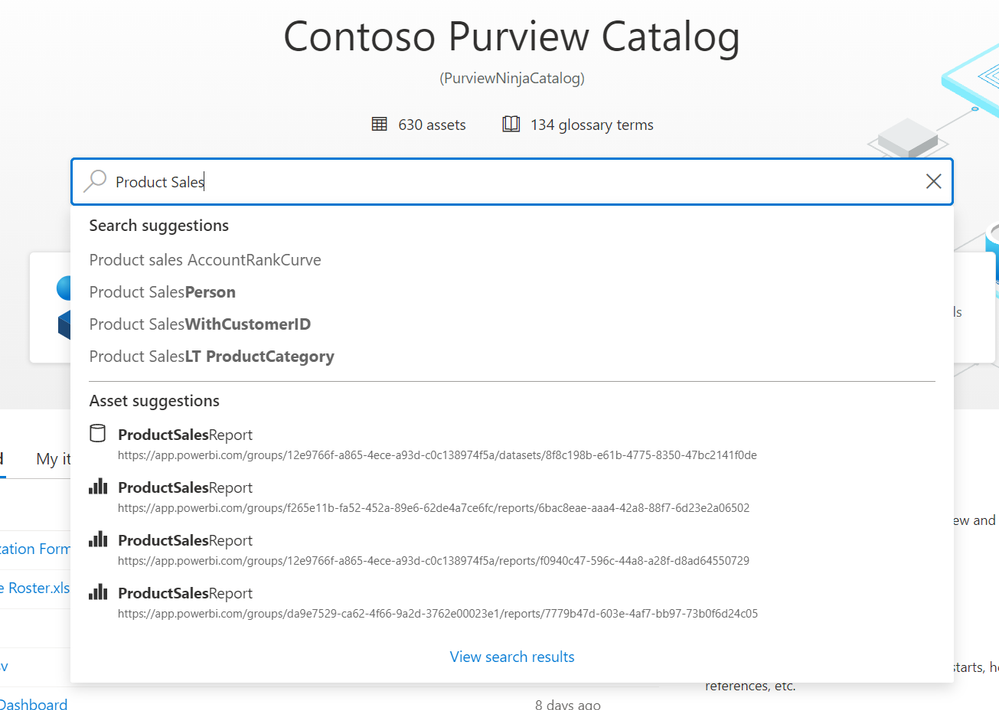This screenshot has height=710, width=999.
Task: Click the magnifier search icon
Action: pyautogui.click(x=95, y=181)
